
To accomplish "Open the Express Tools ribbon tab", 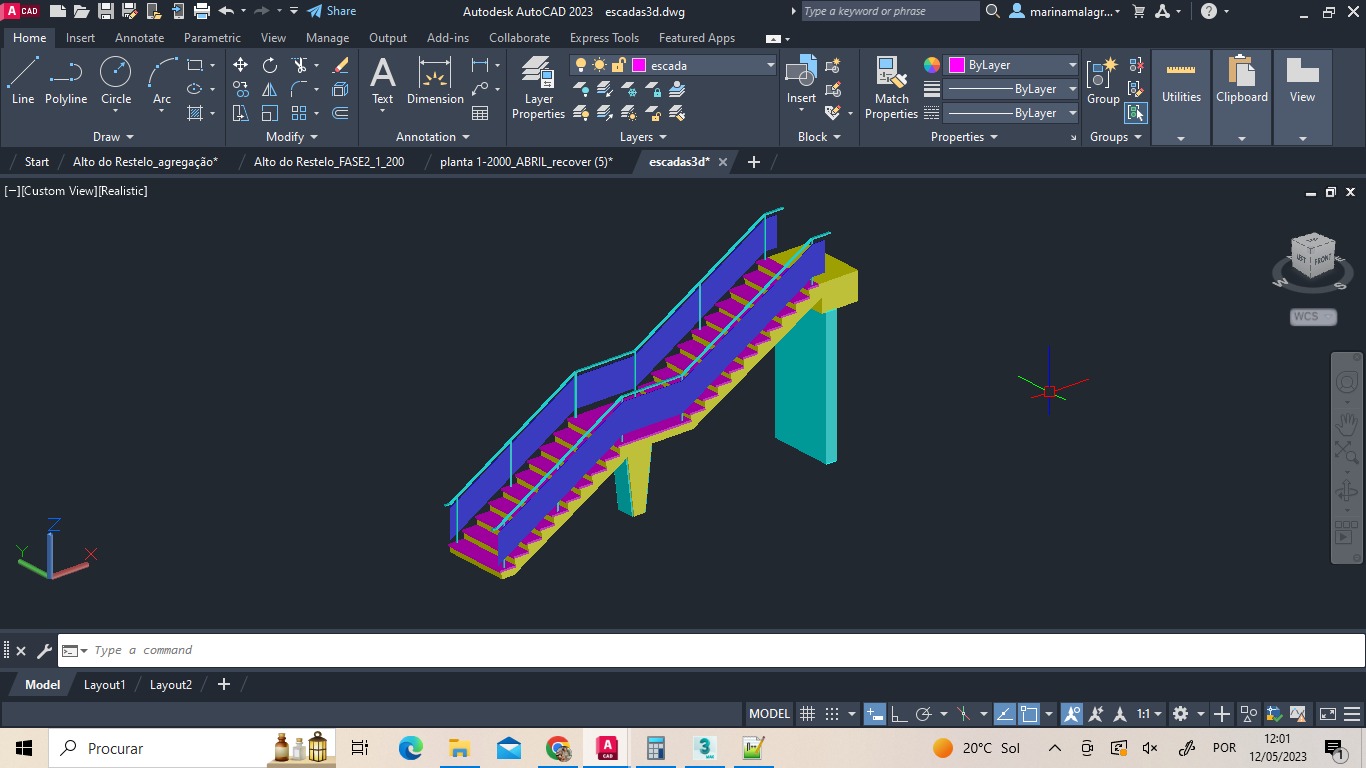I will point(604,38).
